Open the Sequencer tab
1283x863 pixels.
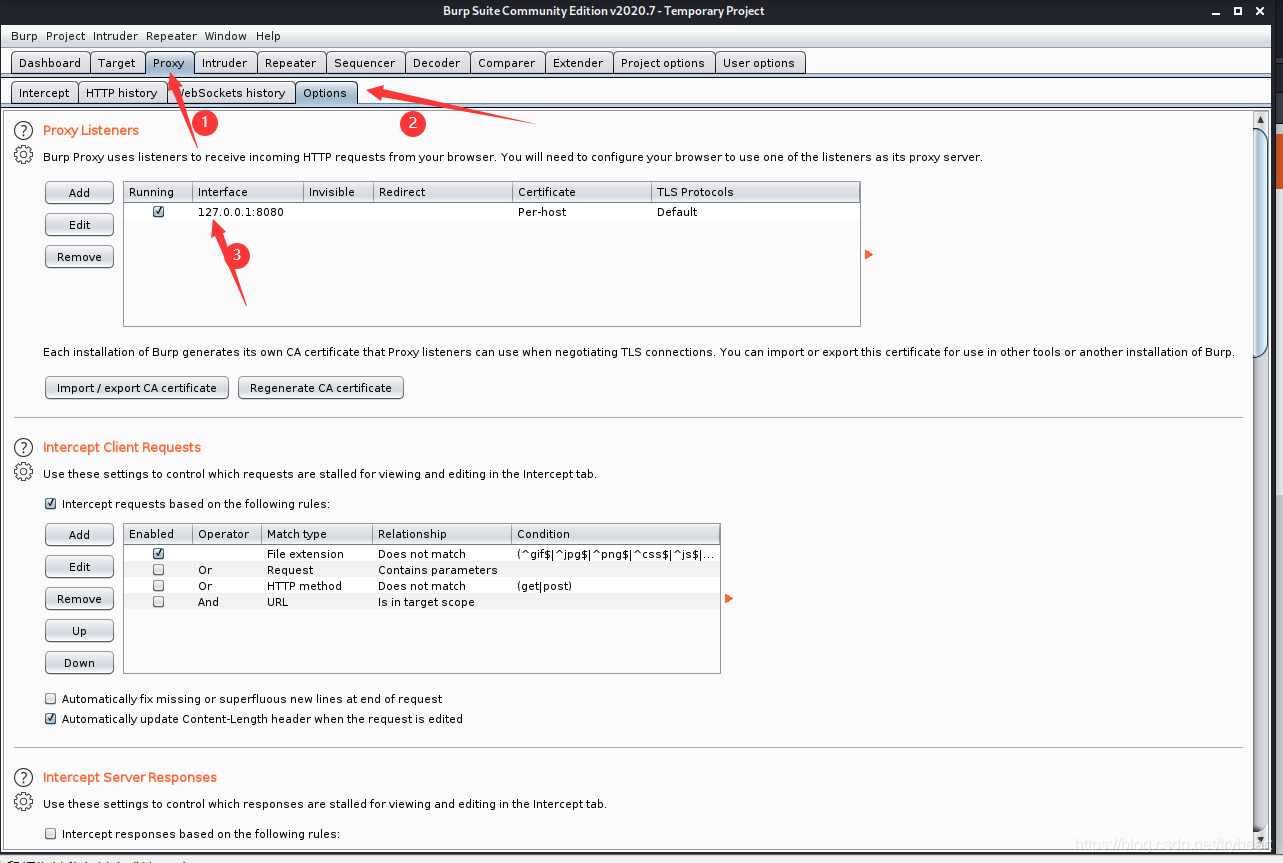pos(365,63)
